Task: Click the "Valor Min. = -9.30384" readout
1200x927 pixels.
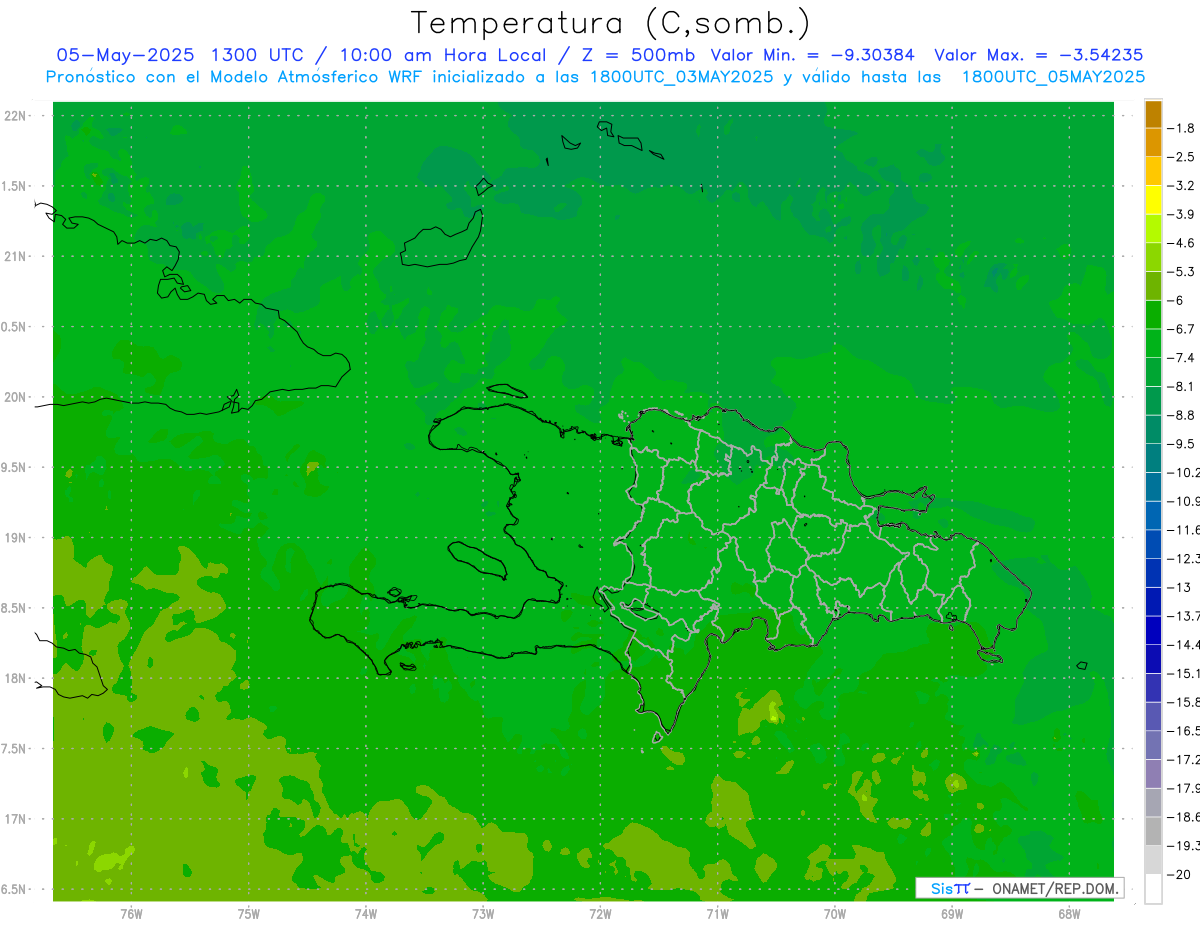Action: pyautogui.click(x=812, y=55)
